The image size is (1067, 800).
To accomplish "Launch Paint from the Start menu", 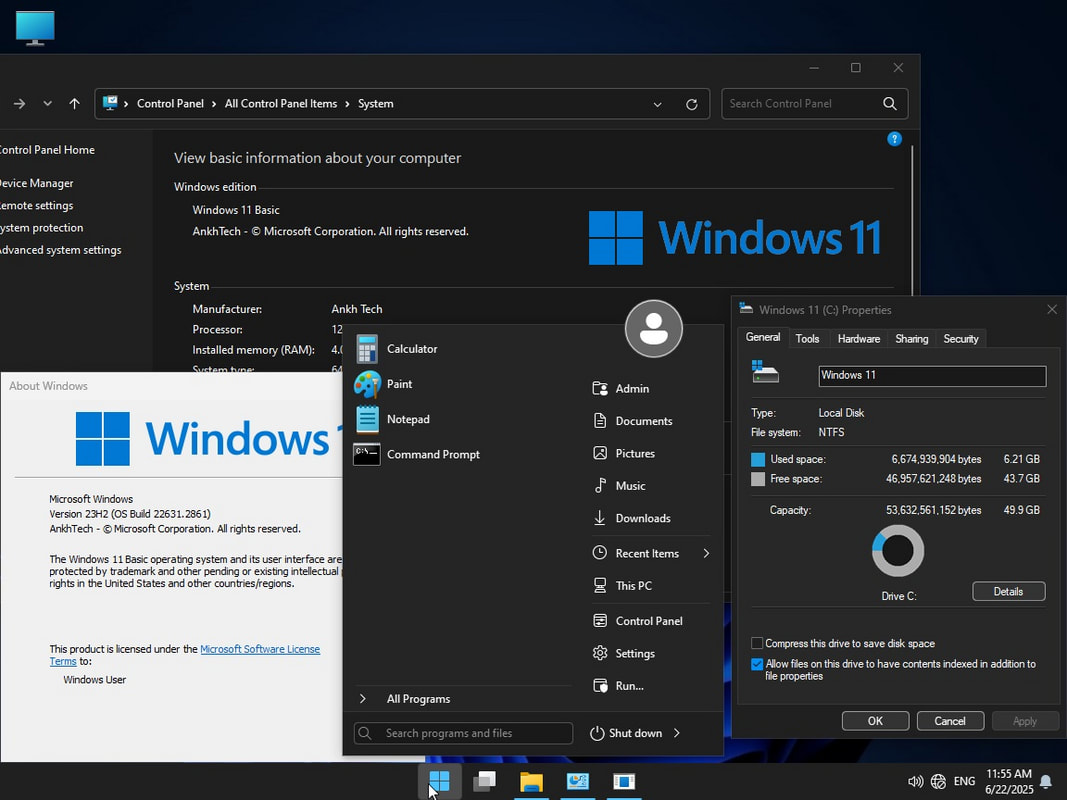I will [384, 384].
